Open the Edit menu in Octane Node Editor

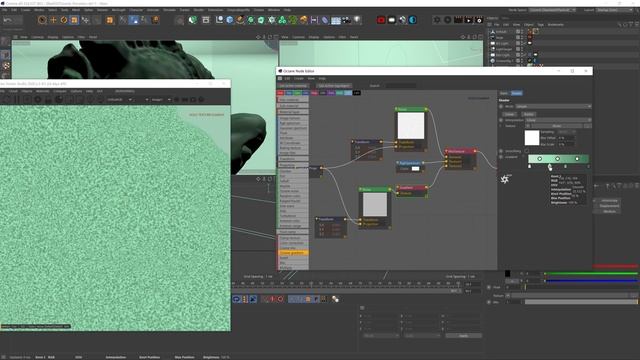coord(287,78)
